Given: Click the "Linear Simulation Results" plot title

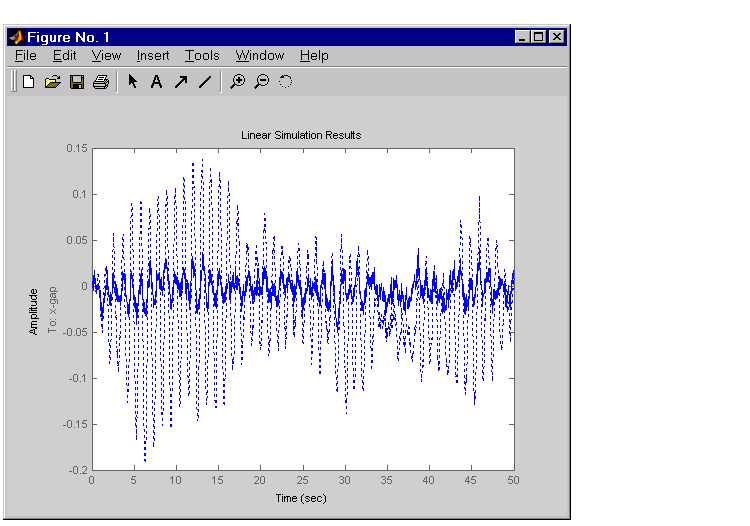Looking at the screenshot, I should click(x=301, y=135).
